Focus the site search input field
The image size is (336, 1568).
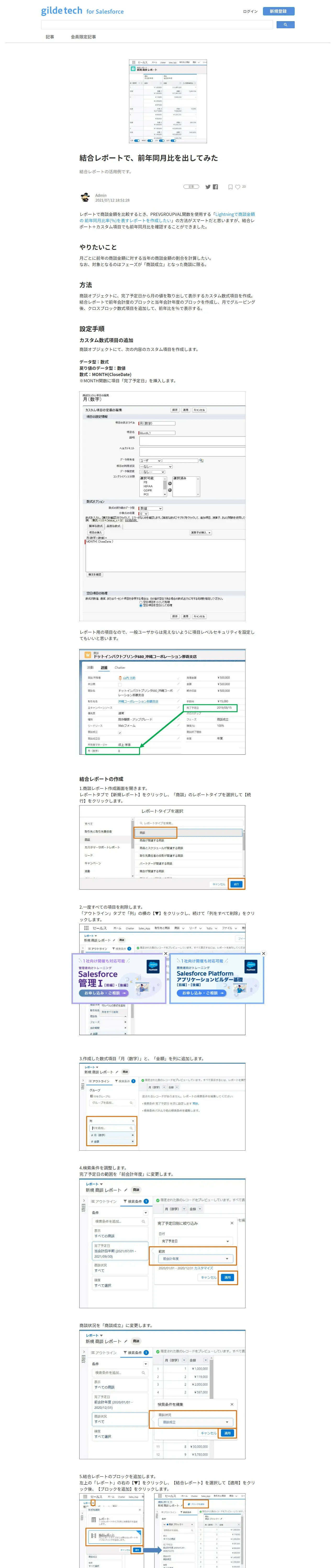pos(157,25)
